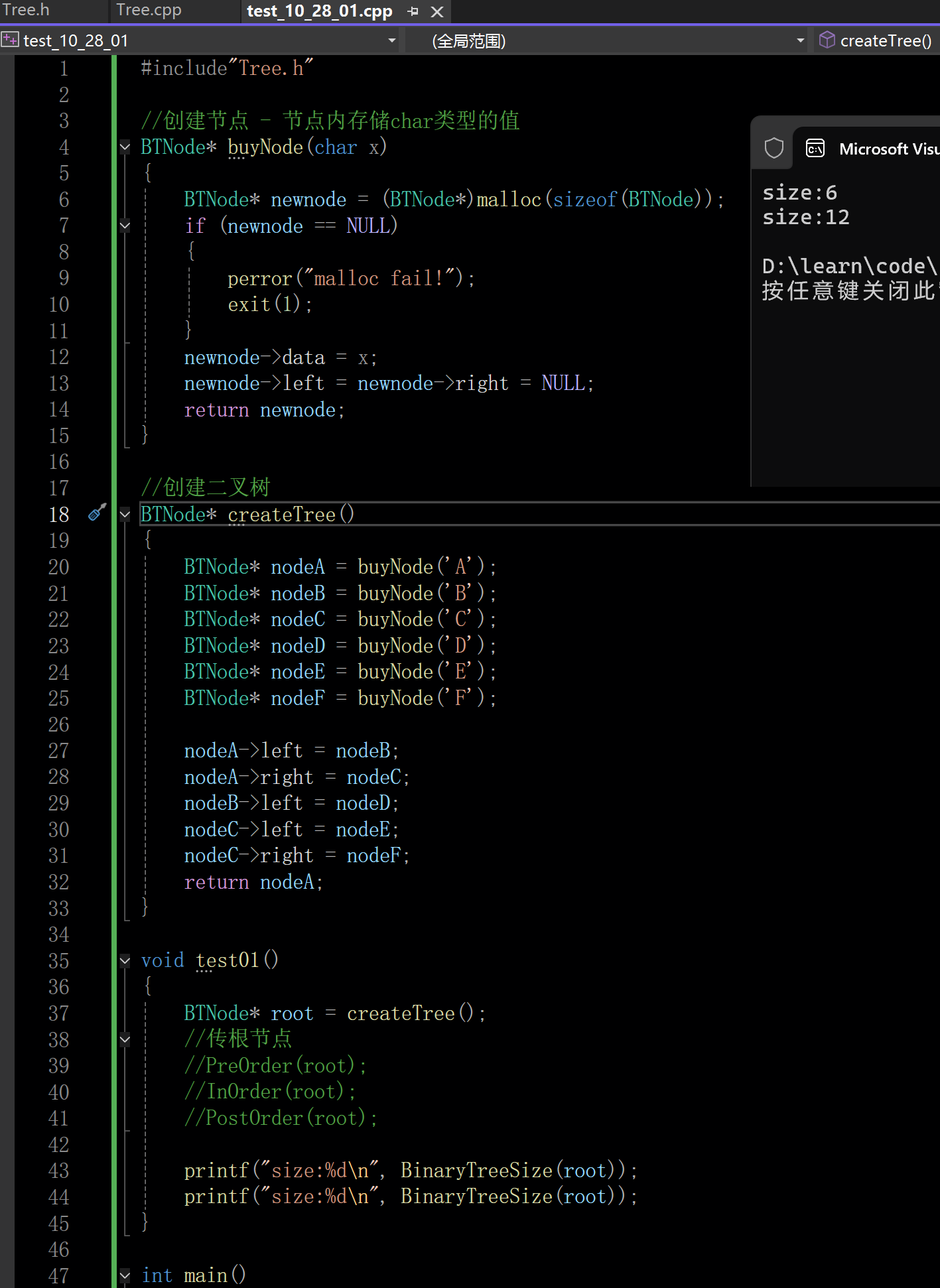940x1288 pixels.
Task: Click the printf statement on line 44
Action: click(x=411, y=1196)
